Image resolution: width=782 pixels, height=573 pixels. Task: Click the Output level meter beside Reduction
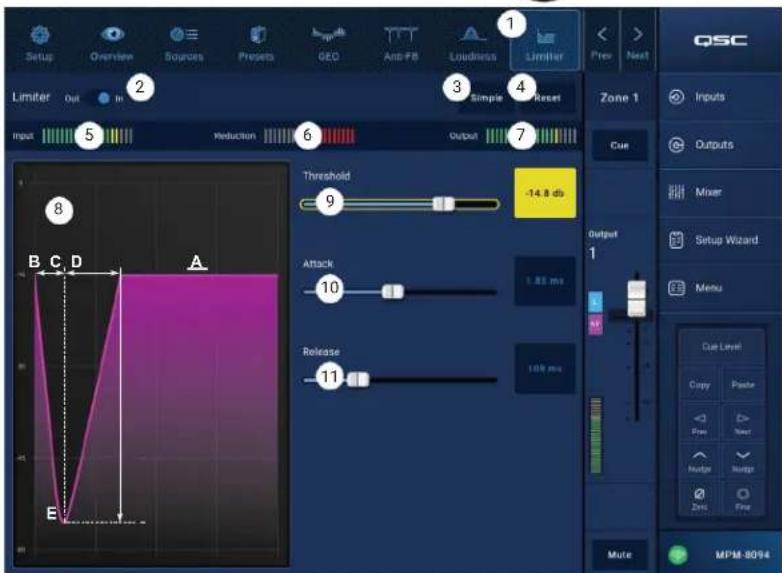pyautogui.click(x=531, y=136)
